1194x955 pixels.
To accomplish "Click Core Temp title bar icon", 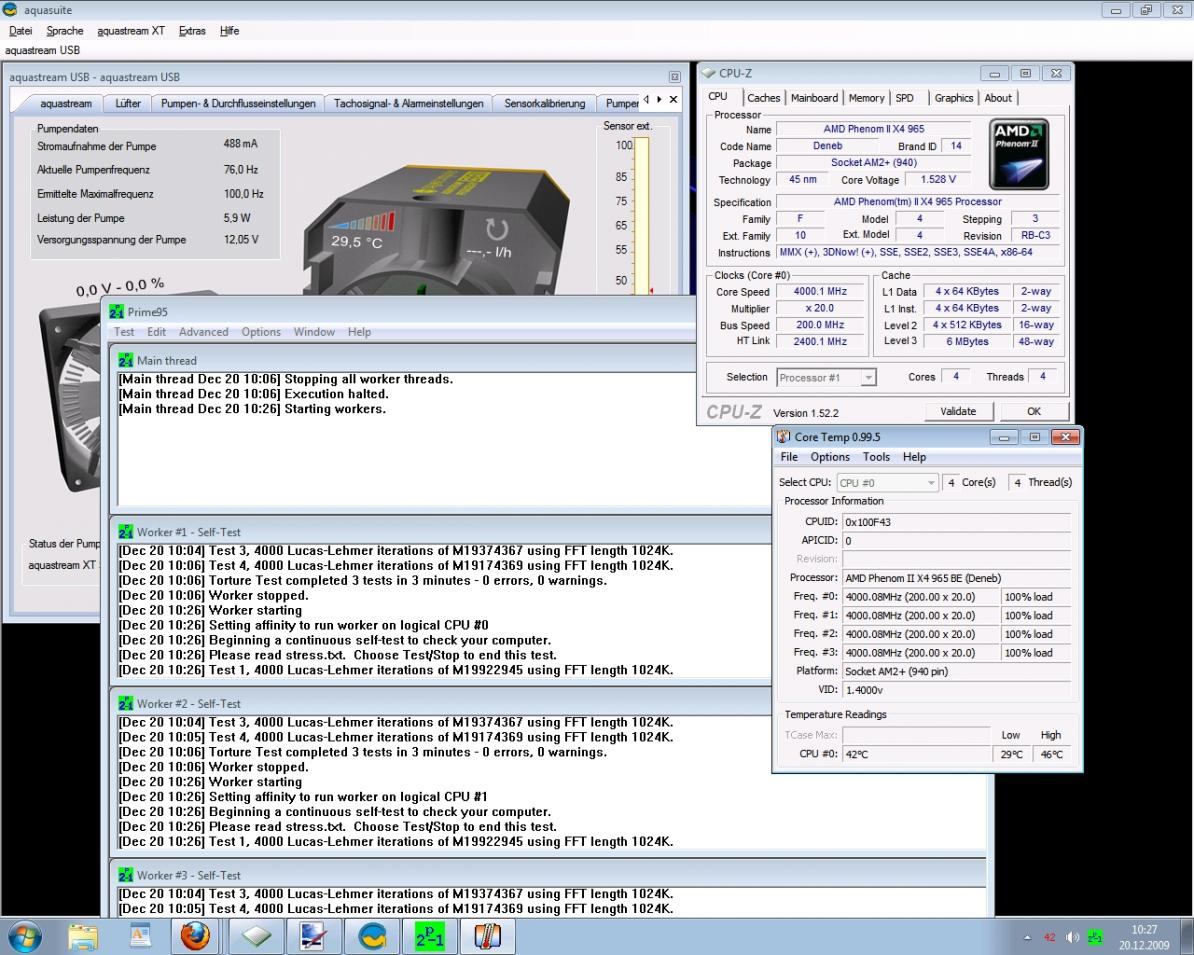I will click(784, 436).
